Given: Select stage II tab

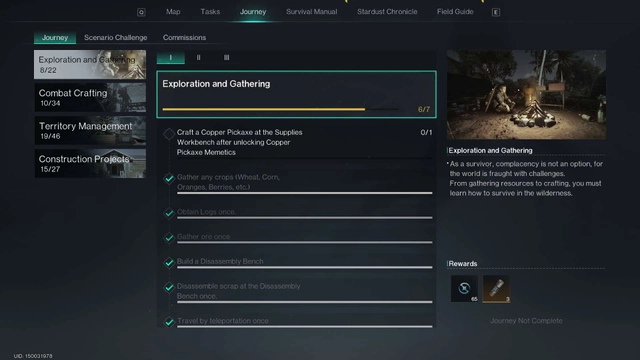Looking at the screenshot, I should click(198, 58).
